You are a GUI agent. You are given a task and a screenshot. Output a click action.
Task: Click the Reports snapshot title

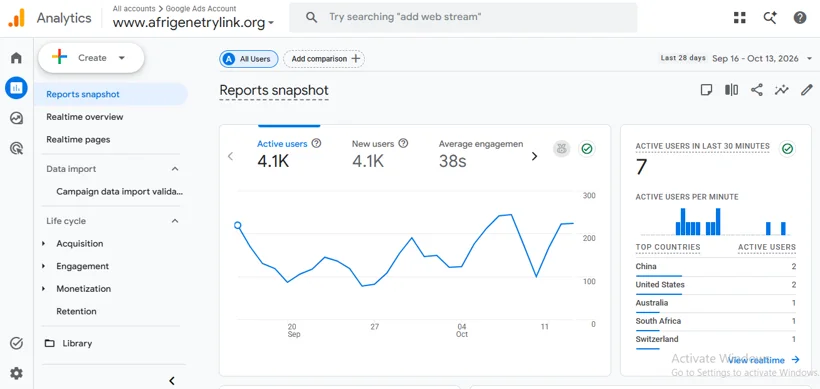(274, 90)
